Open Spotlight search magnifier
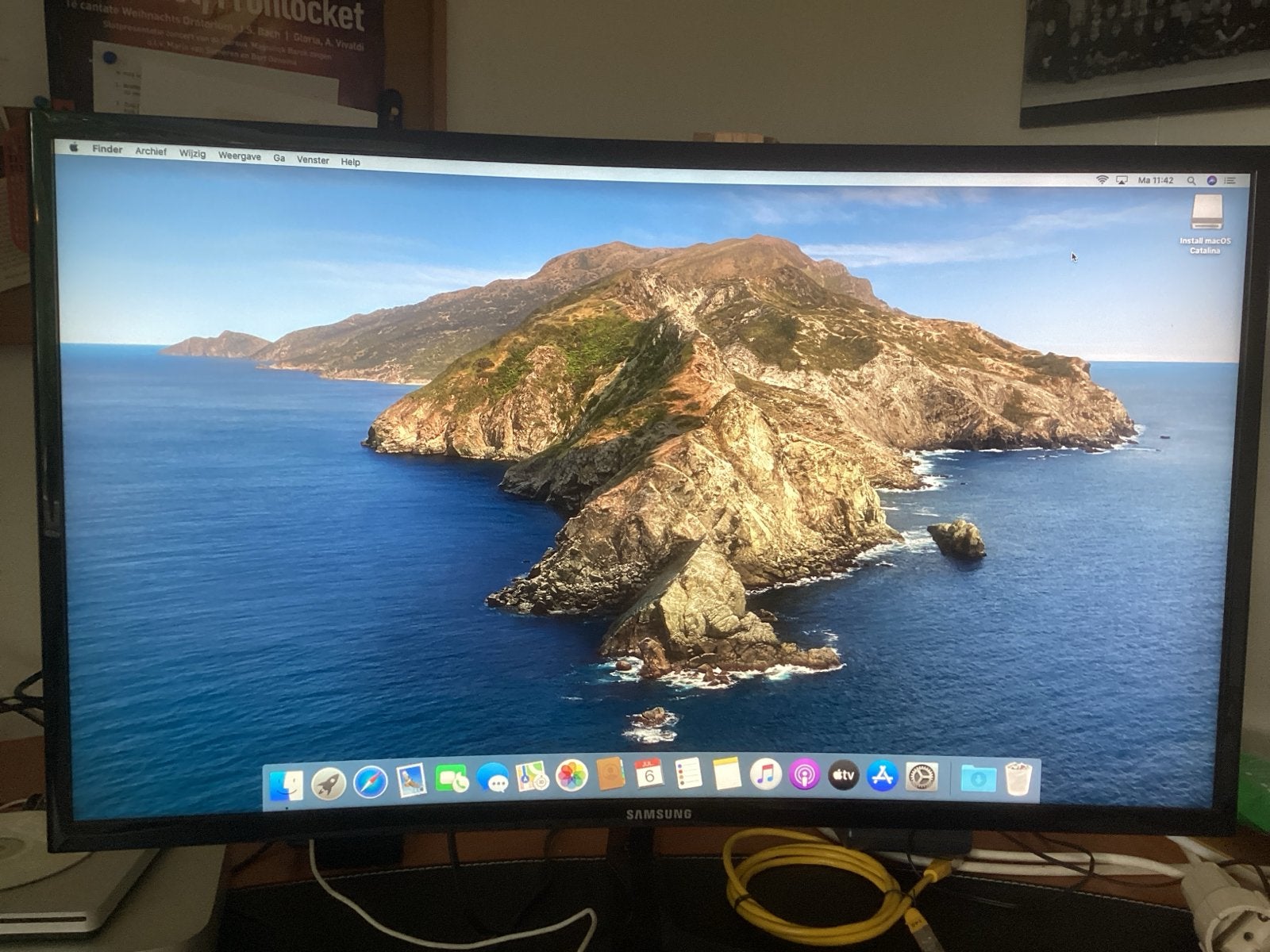Screen dimensions: 1270x952 (1191, 181)
